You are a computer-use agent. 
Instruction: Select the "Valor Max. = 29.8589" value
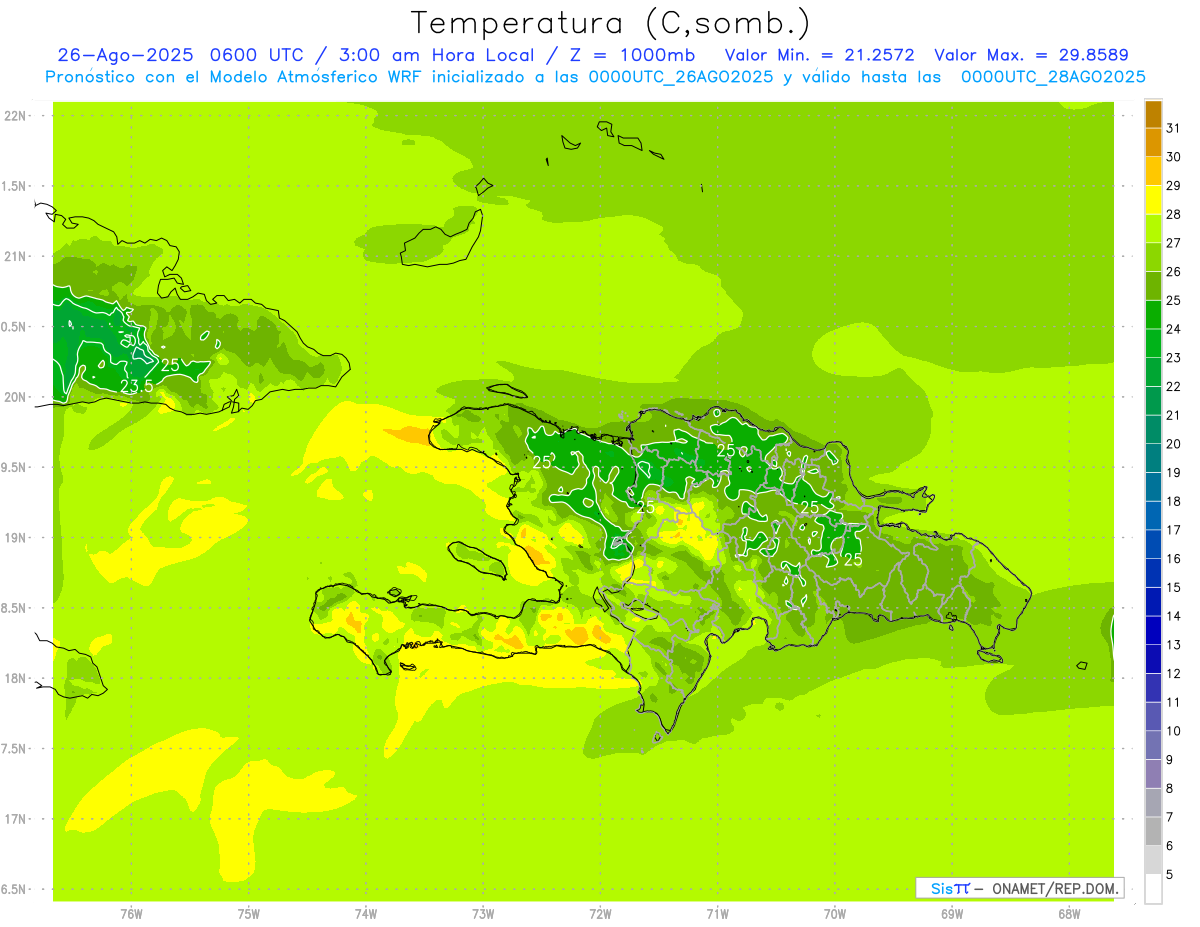pos(1033,55)
